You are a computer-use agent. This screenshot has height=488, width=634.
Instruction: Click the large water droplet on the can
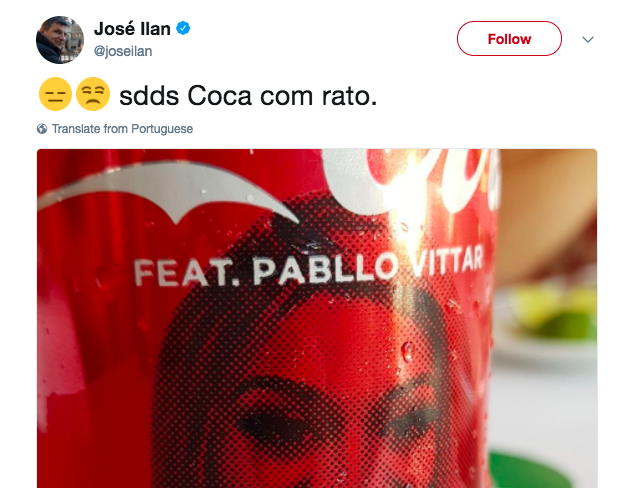click(x=407, y=350)
